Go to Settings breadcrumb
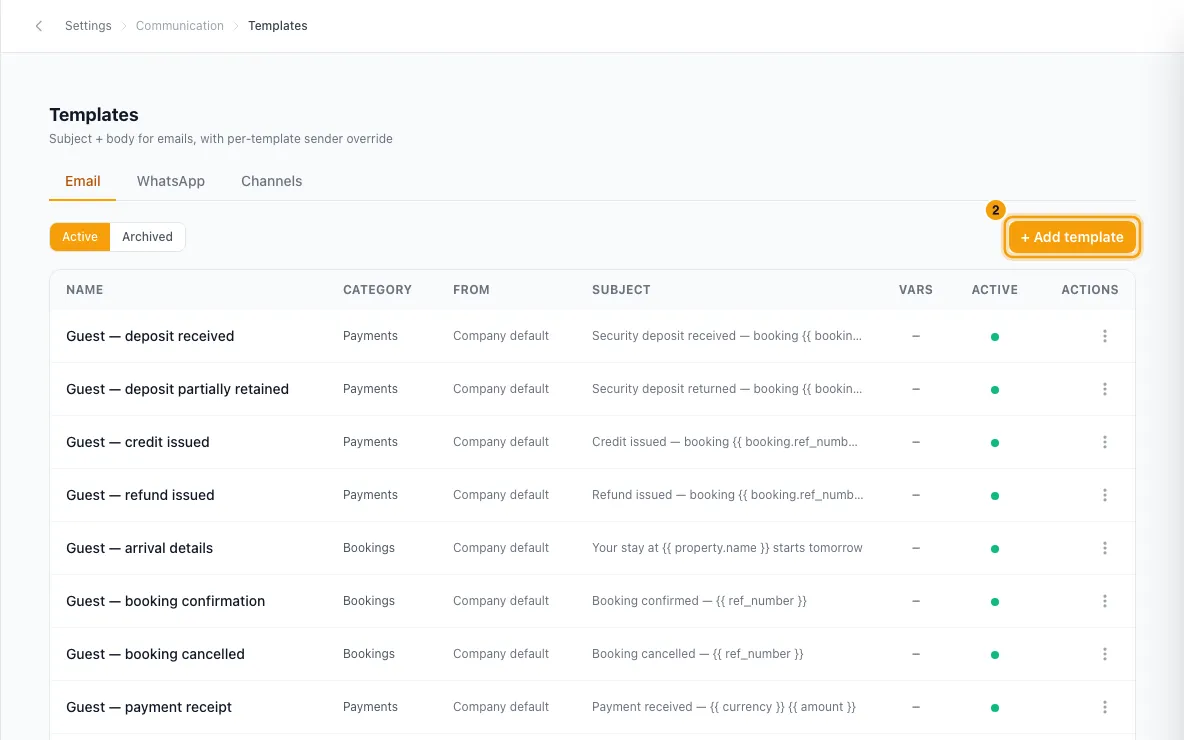1184x740 pixels. click(88, 26)
